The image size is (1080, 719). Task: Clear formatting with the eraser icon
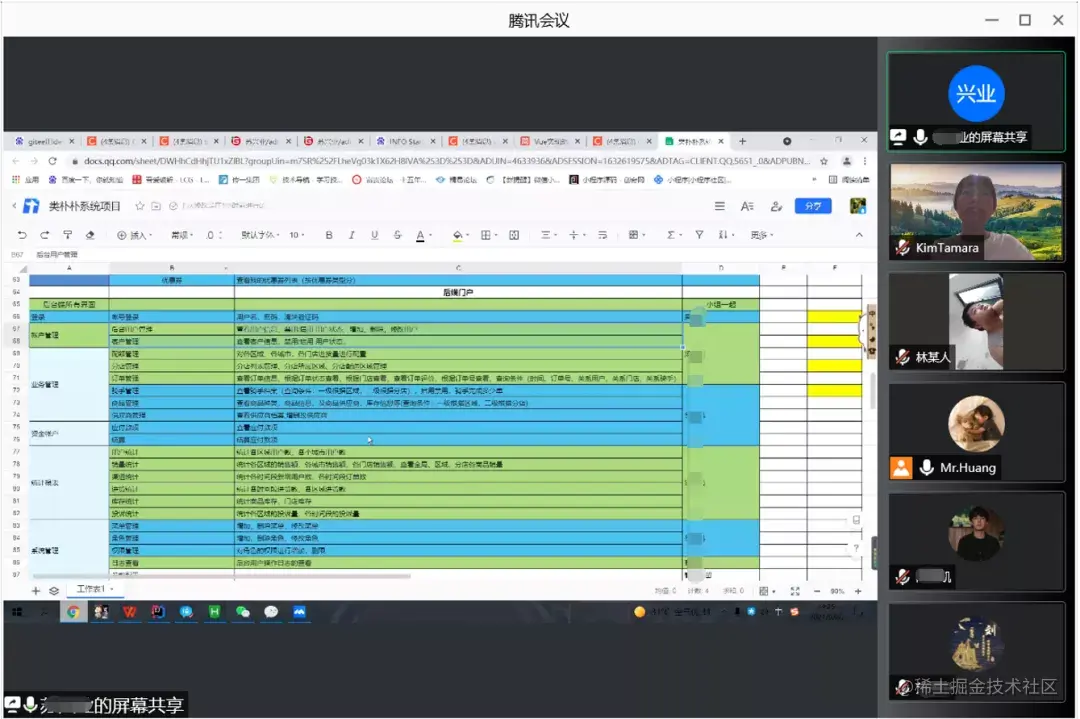pos(90,236)
